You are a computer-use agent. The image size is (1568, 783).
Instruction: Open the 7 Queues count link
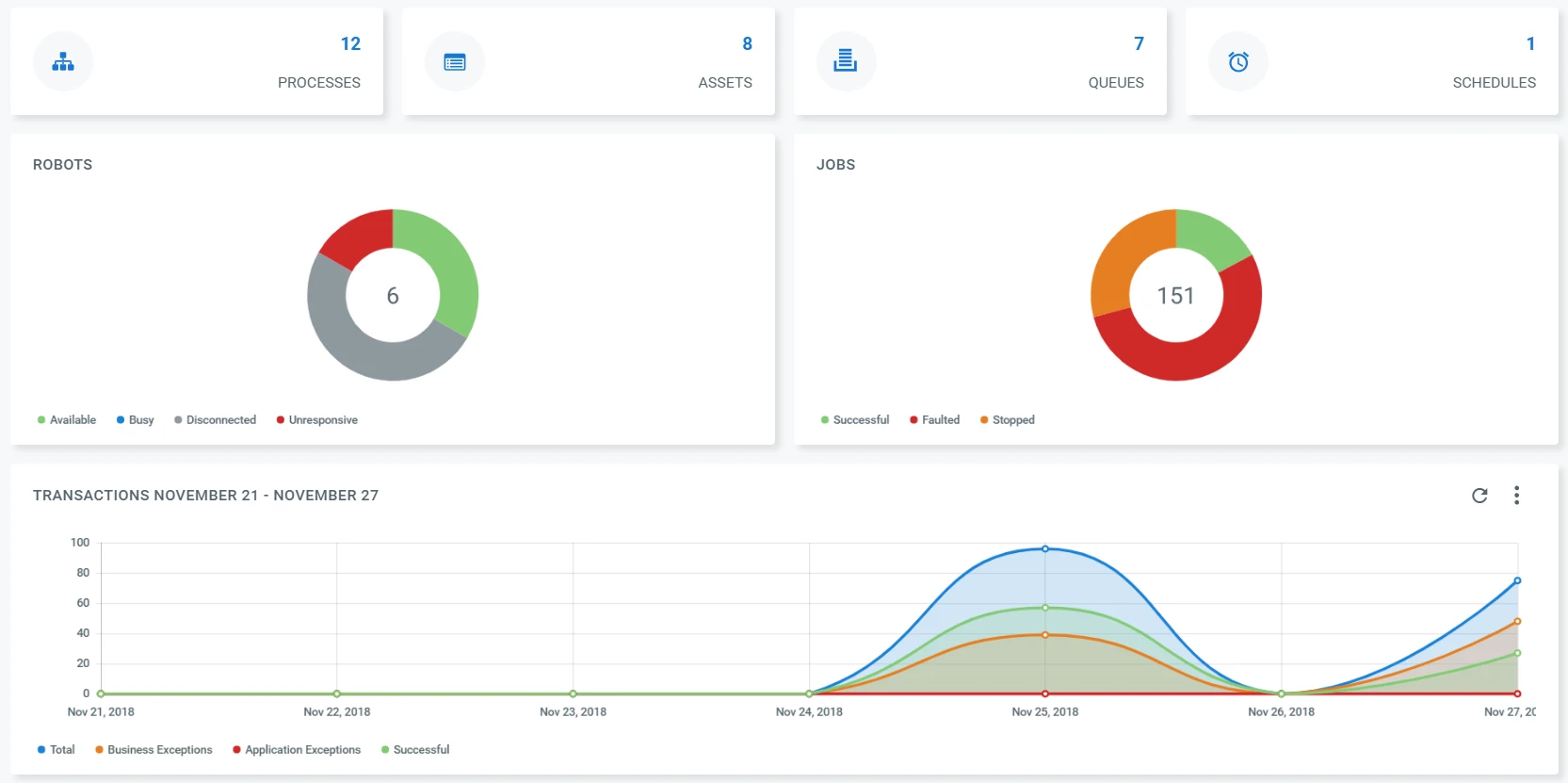click(x=1139, y=44)
